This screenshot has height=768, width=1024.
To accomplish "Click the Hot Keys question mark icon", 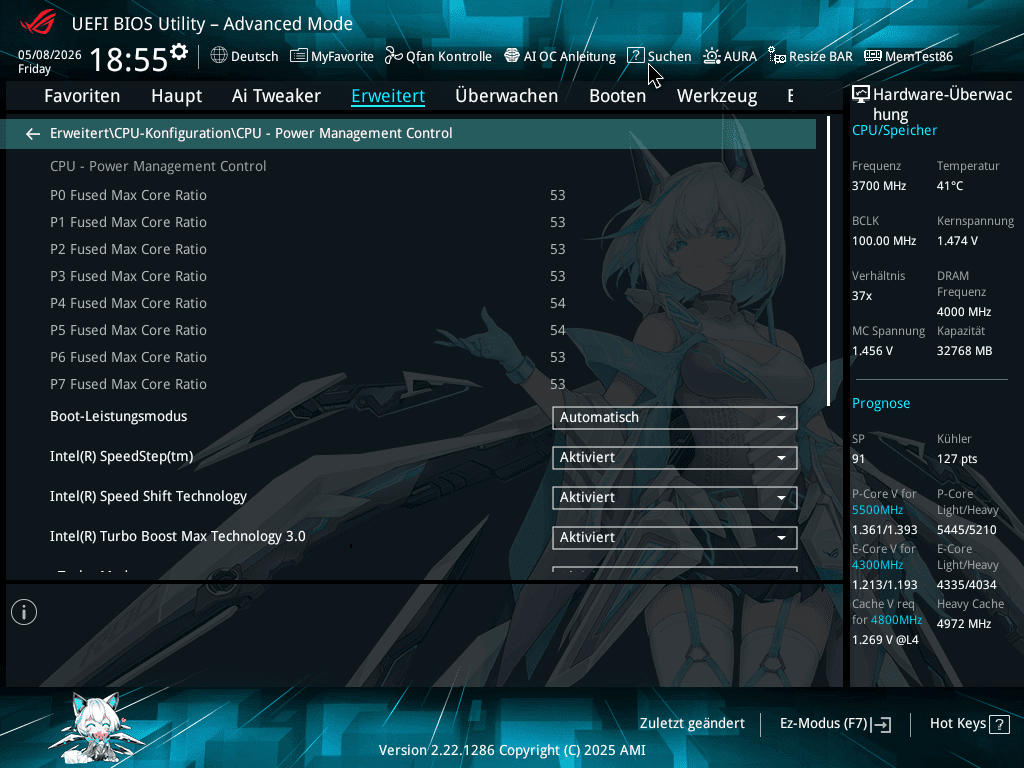I will pyautogui.click(x=999, y=724).
